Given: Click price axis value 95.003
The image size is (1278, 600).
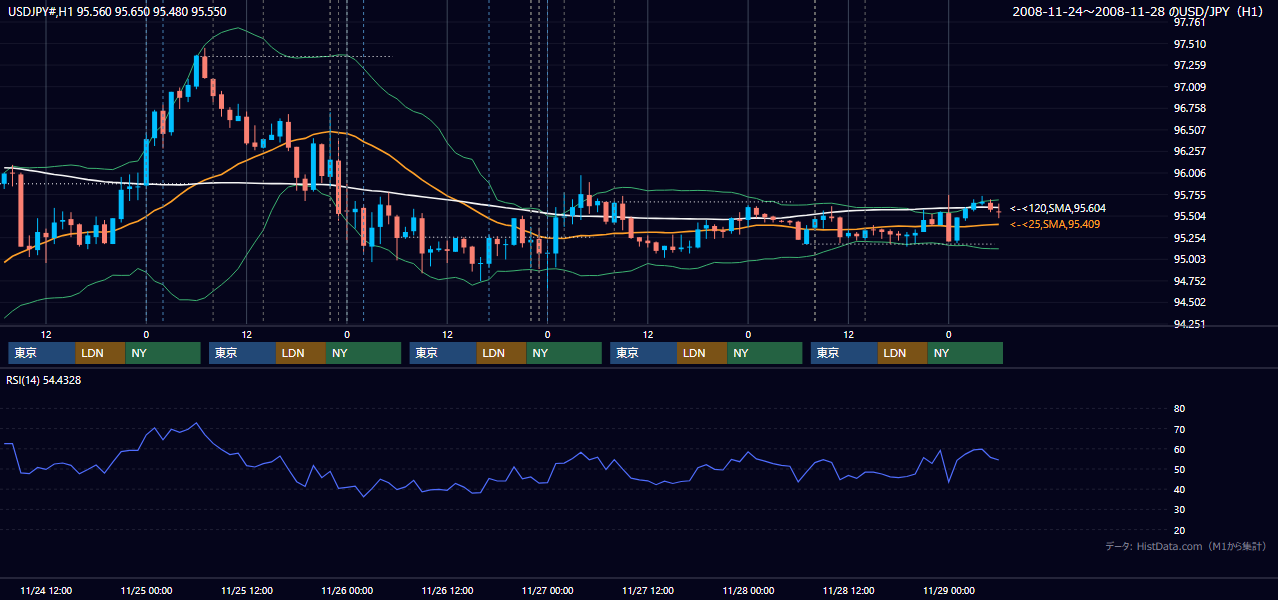Looking at the screenshot, I should (1189, 259).
